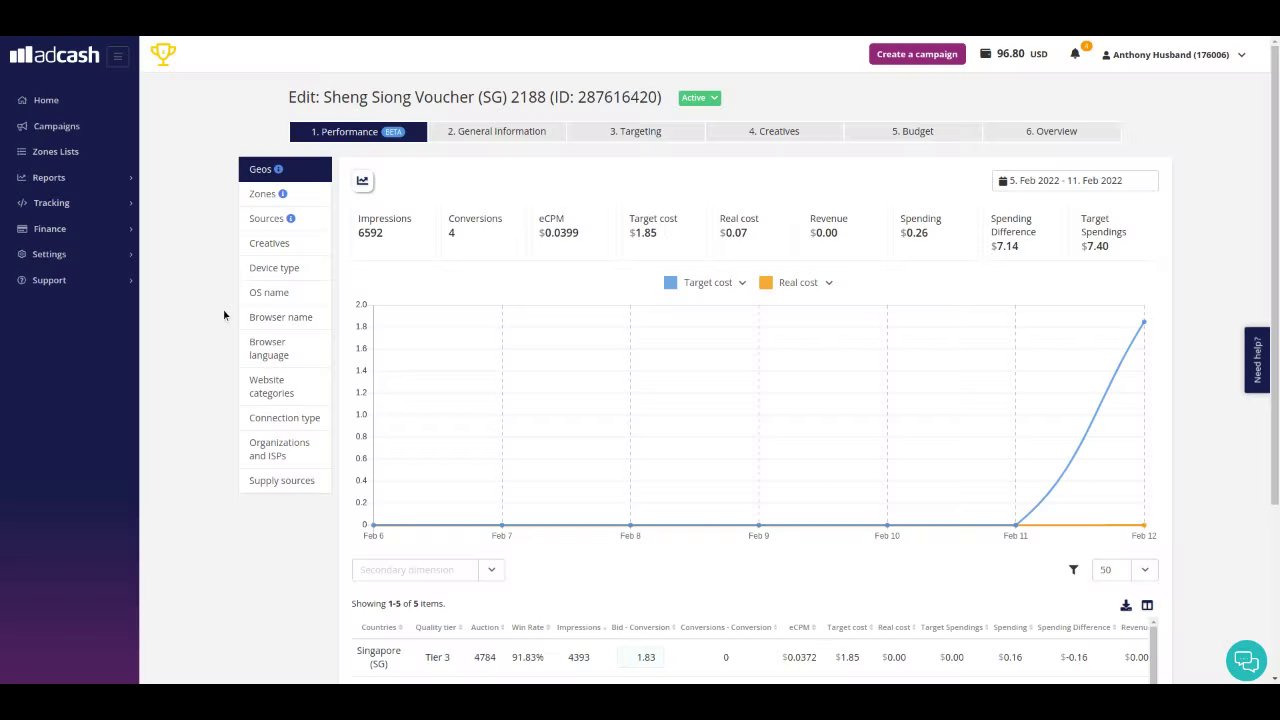
Task: Open the Zones Lists sidebar link
Action: [x=55, y=152]
